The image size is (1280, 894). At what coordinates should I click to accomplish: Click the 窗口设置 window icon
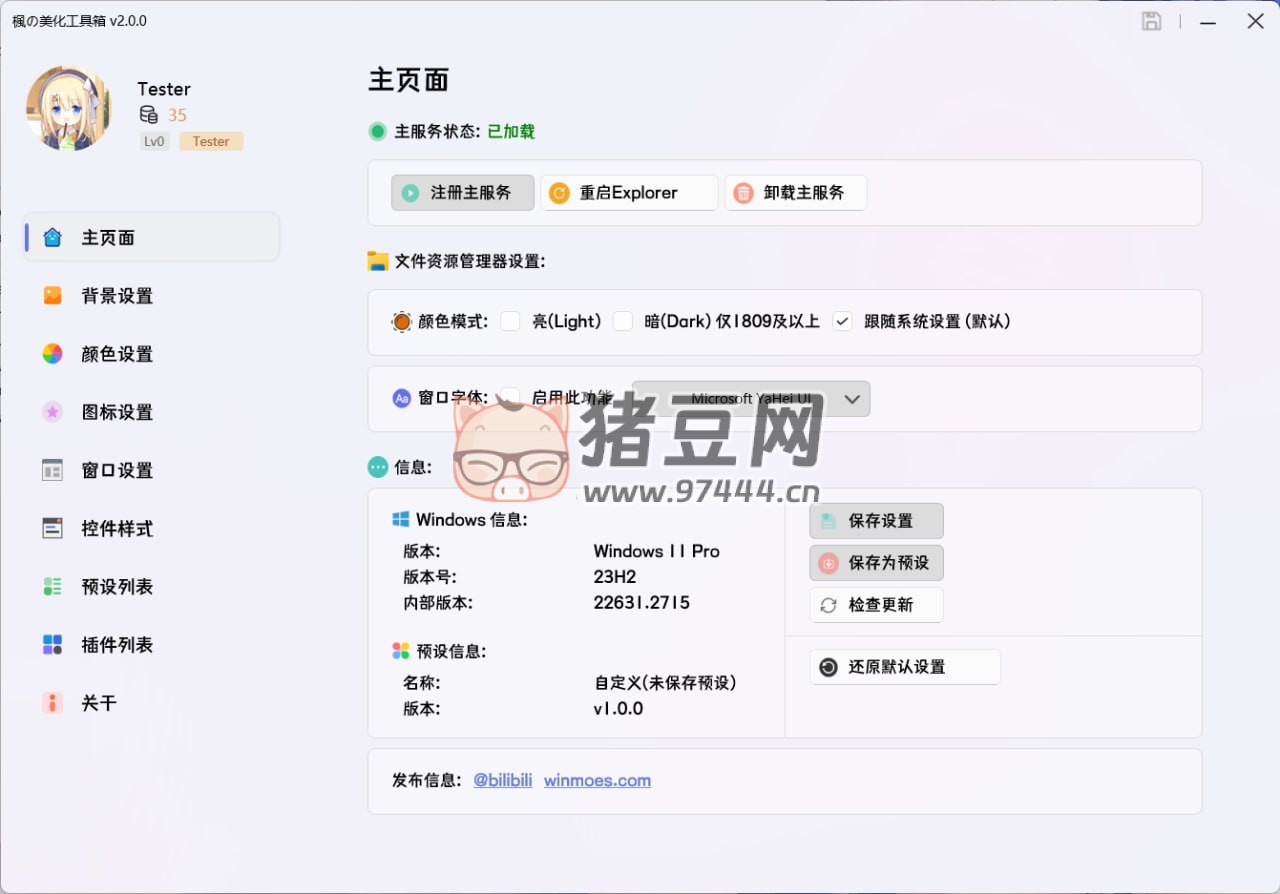pyautogui.click(x=52, y=470)
